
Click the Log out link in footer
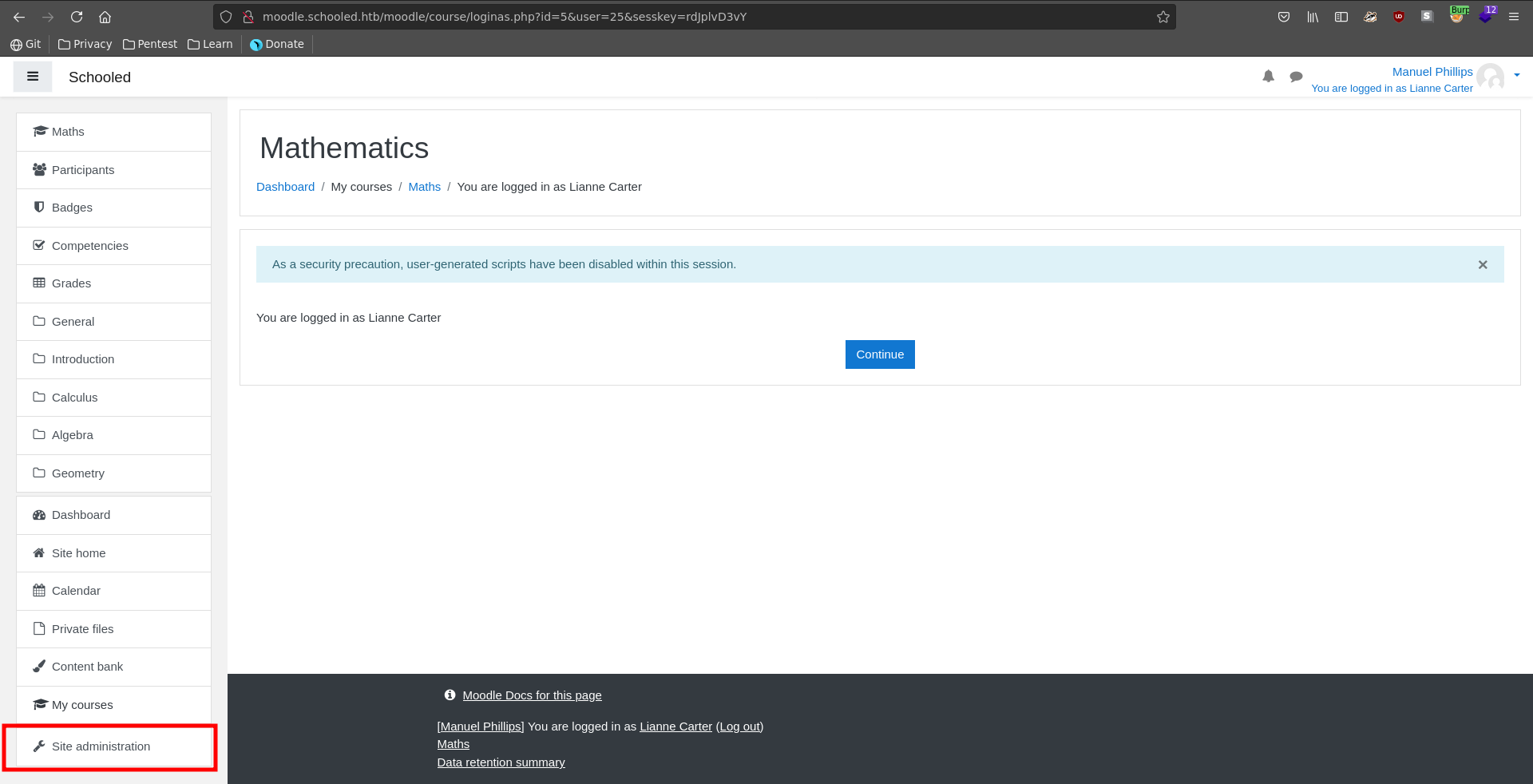point(739,727)
